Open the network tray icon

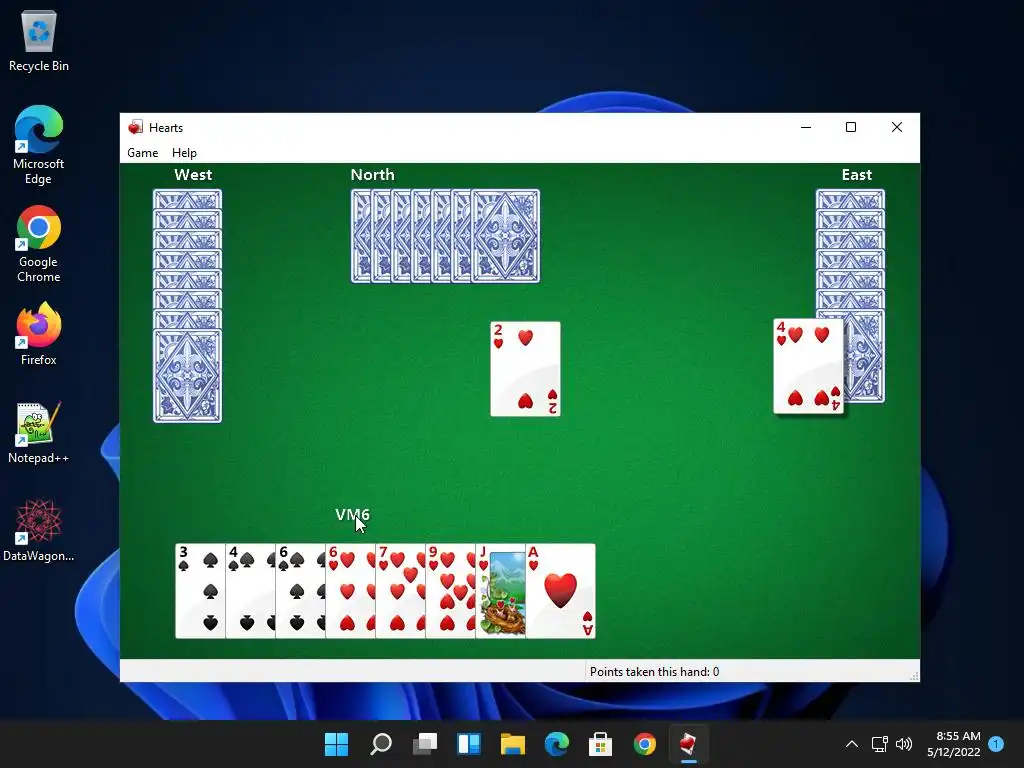tap(879, 744)
